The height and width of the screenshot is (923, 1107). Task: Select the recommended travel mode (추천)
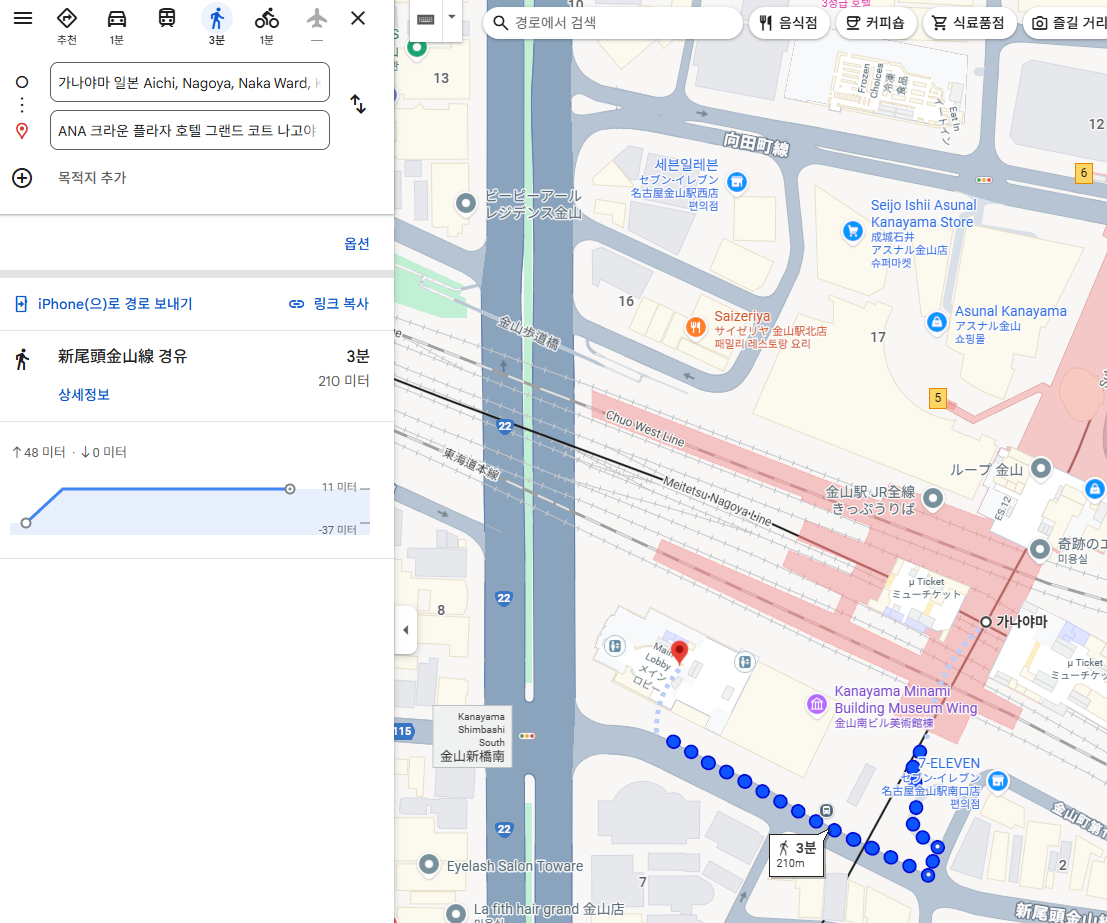66,25
